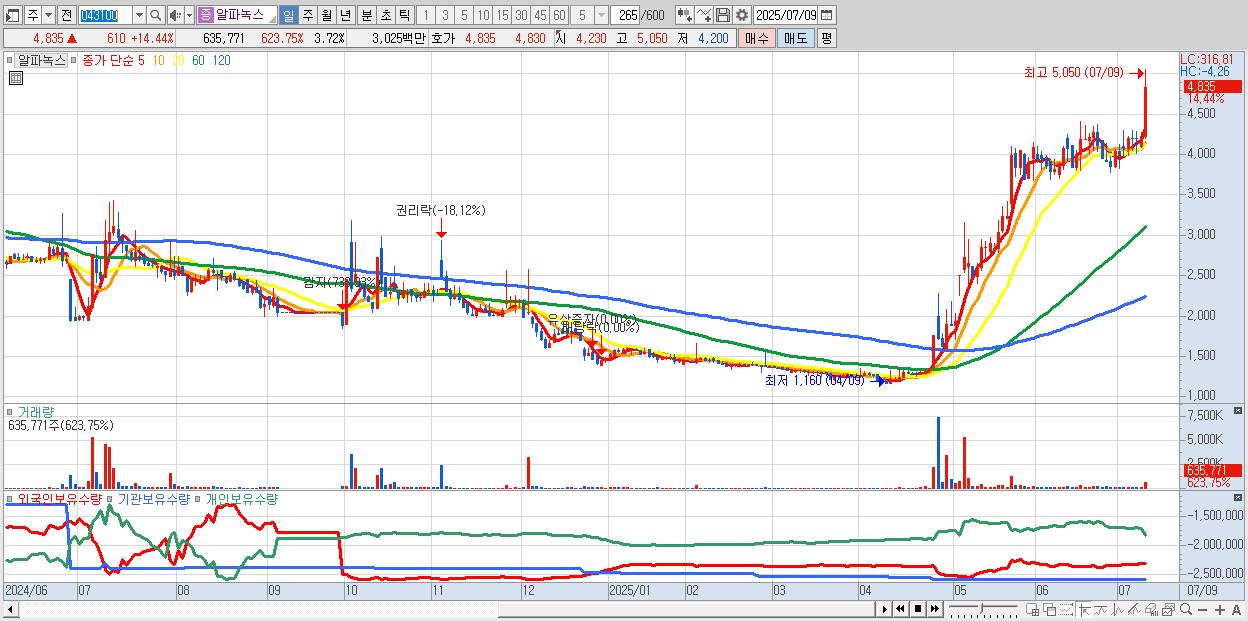Click the fast-forward button in bottom bar
The width and height of the screenshot is (1248, 621).
pos(934,609)
